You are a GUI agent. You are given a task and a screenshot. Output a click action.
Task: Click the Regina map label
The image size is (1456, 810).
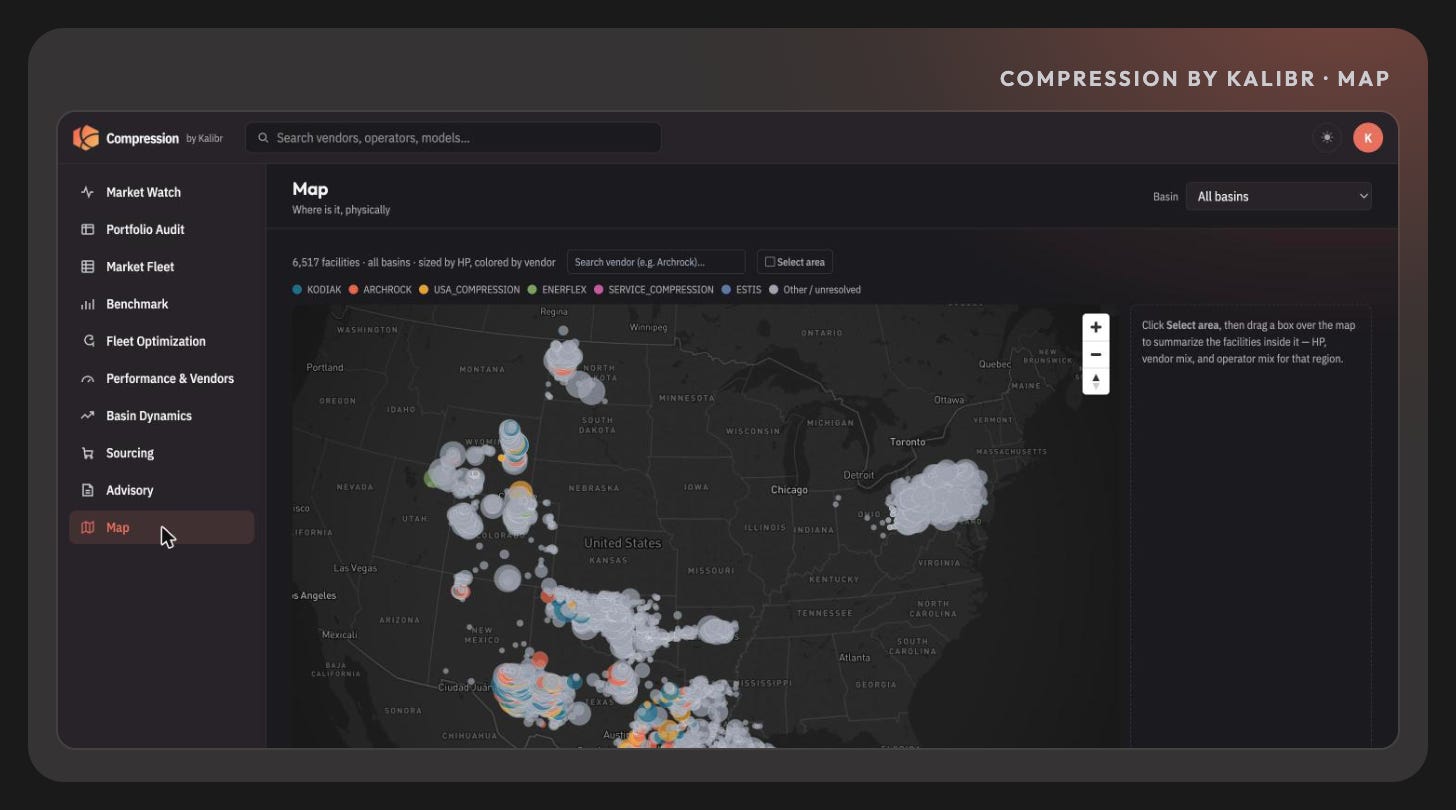(554, 311)
